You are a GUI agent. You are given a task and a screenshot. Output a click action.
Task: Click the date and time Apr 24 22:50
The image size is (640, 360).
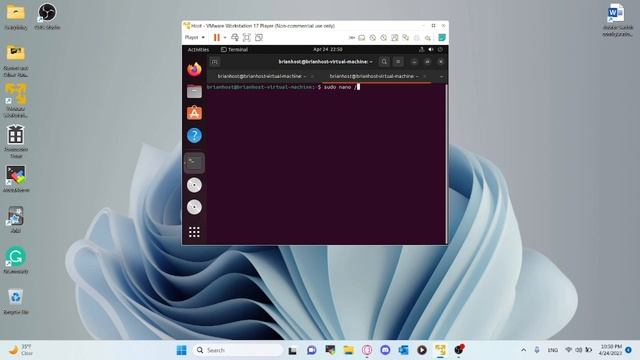(x=328, y=49)
